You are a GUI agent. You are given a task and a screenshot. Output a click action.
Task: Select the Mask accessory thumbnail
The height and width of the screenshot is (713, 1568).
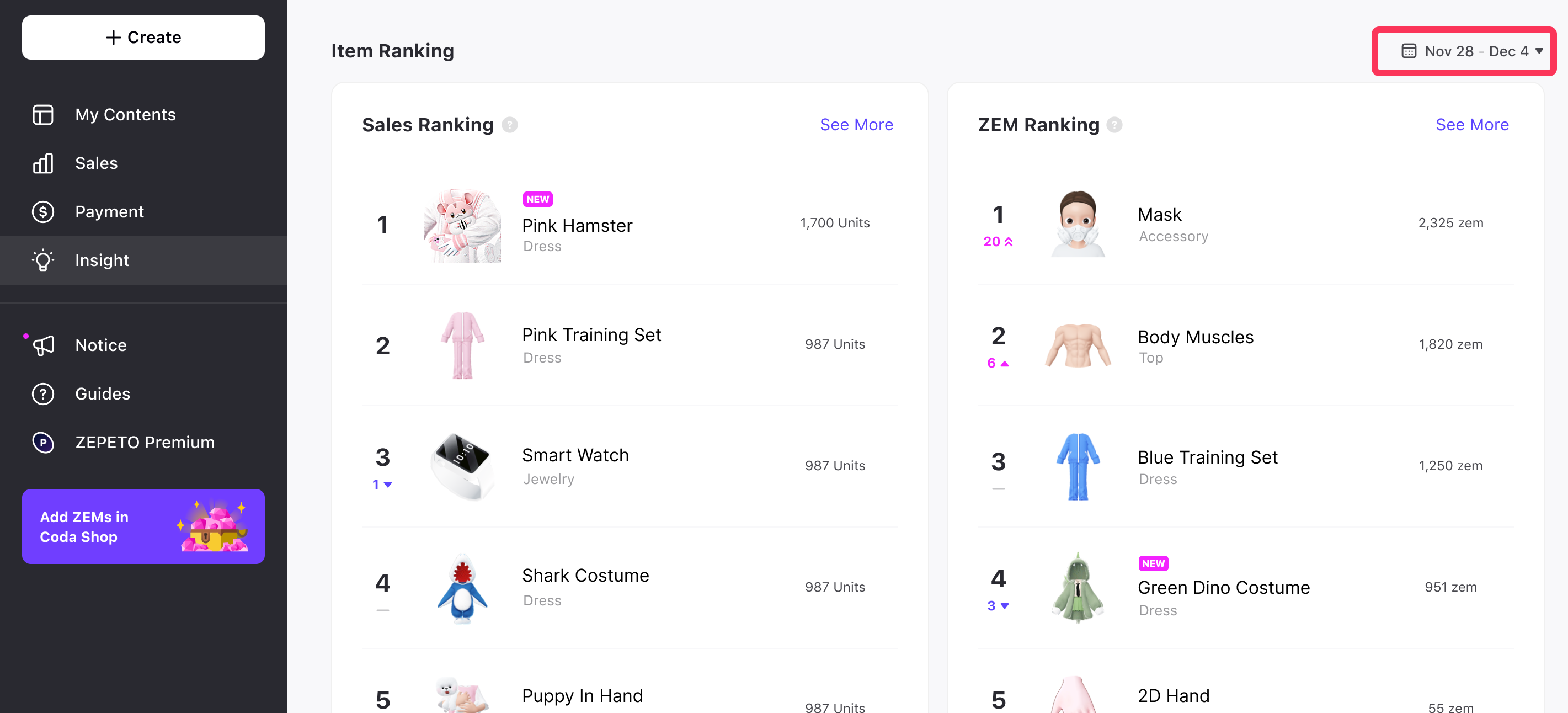[1078, 224]
